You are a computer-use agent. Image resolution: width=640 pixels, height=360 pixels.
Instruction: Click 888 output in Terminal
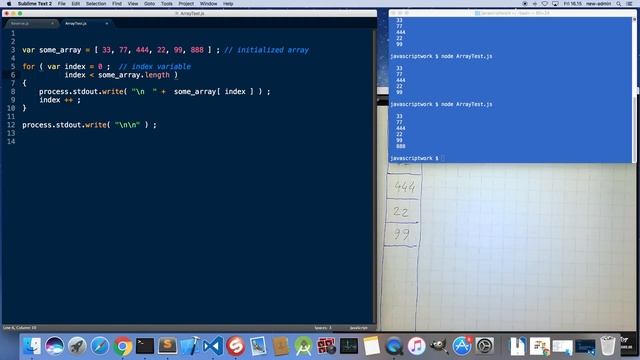(x=400, y=146)
